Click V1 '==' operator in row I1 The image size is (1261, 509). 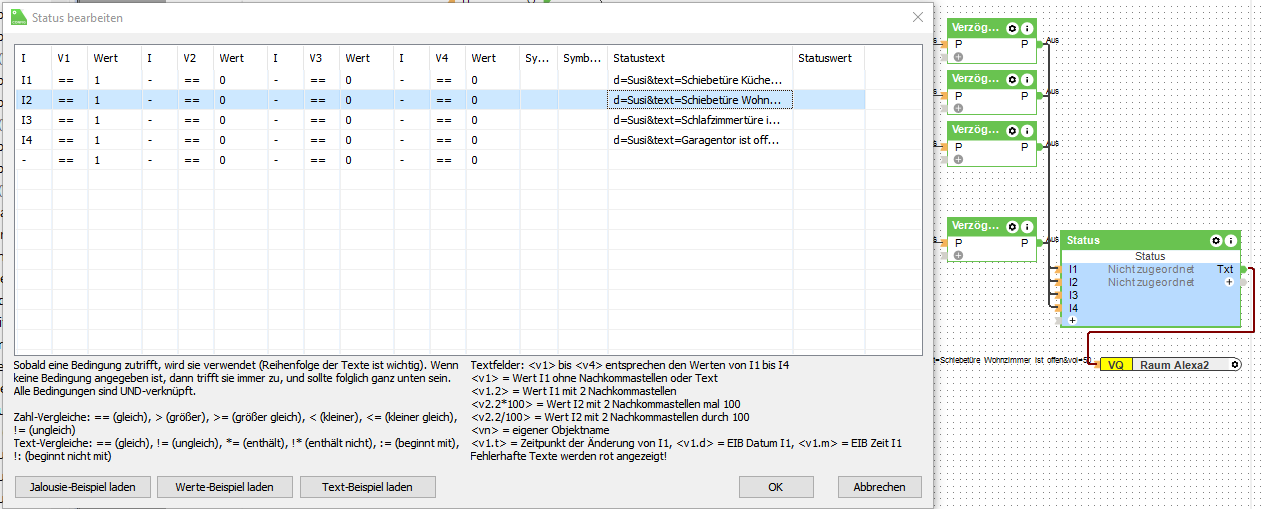pyautogui.click(x=70, y=80)
